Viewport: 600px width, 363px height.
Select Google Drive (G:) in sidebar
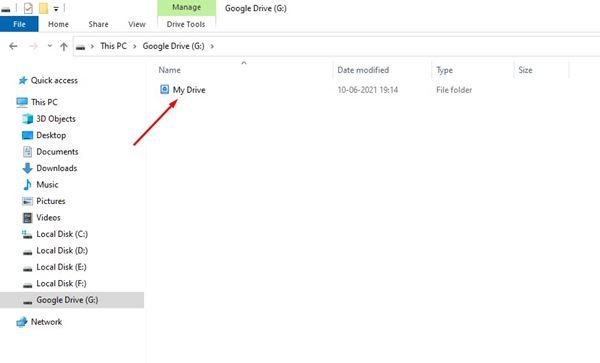click(67, 300)
